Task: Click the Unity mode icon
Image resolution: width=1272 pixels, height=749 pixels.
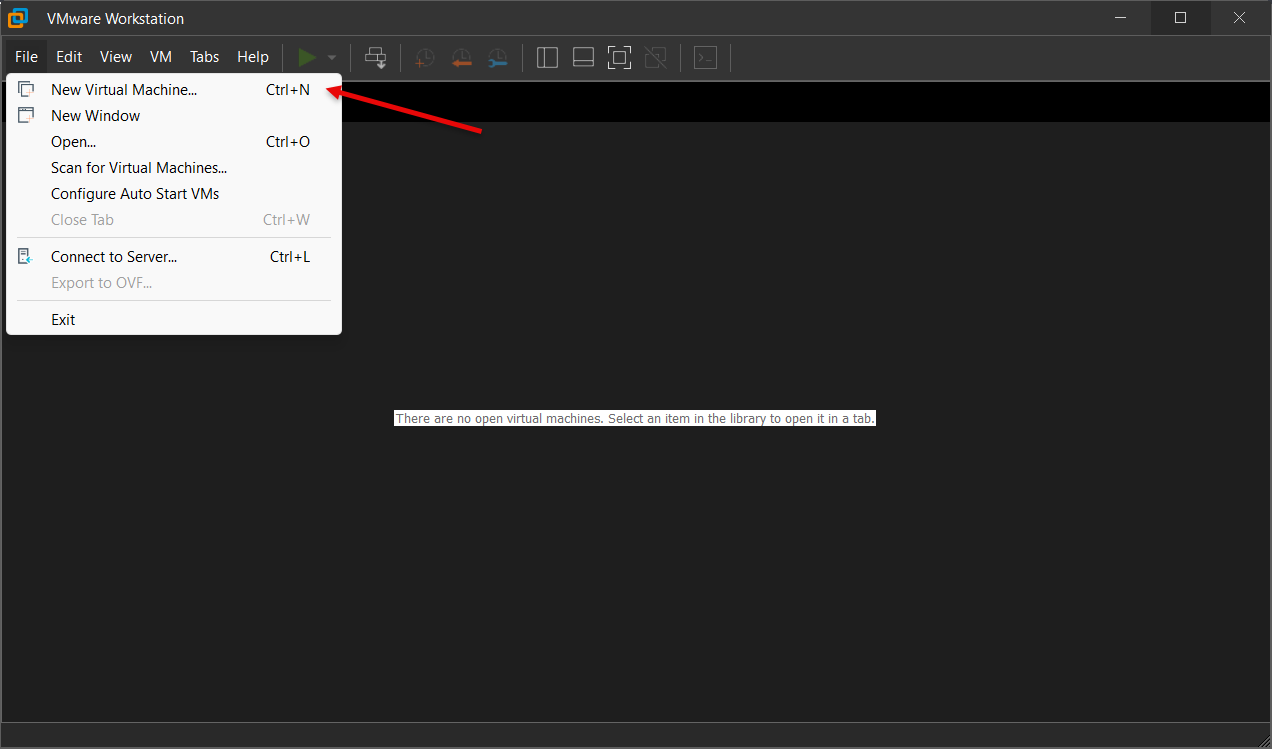Action: point(655,57)
